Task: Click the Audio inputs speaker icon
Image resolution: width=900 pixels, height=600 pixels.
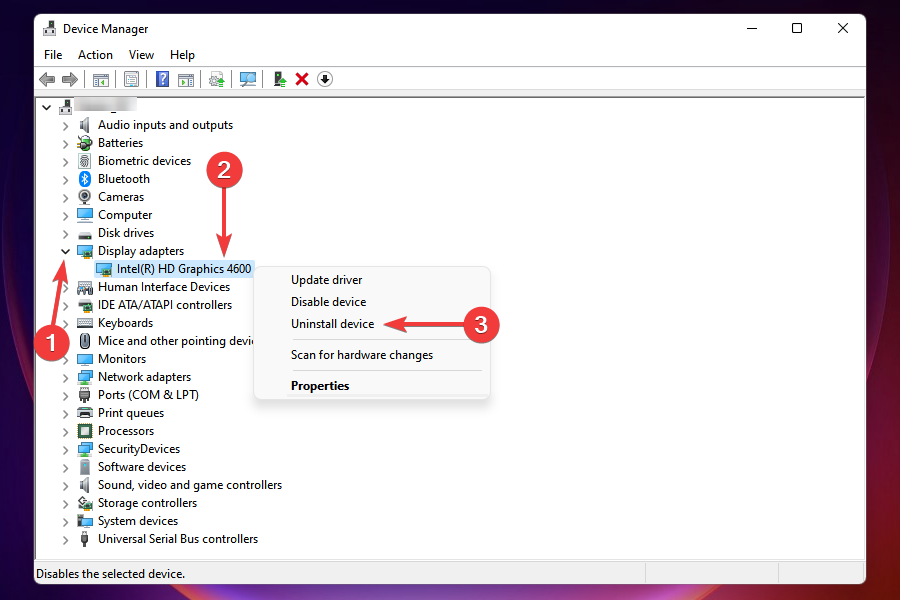Action: (x=85, y=125)
